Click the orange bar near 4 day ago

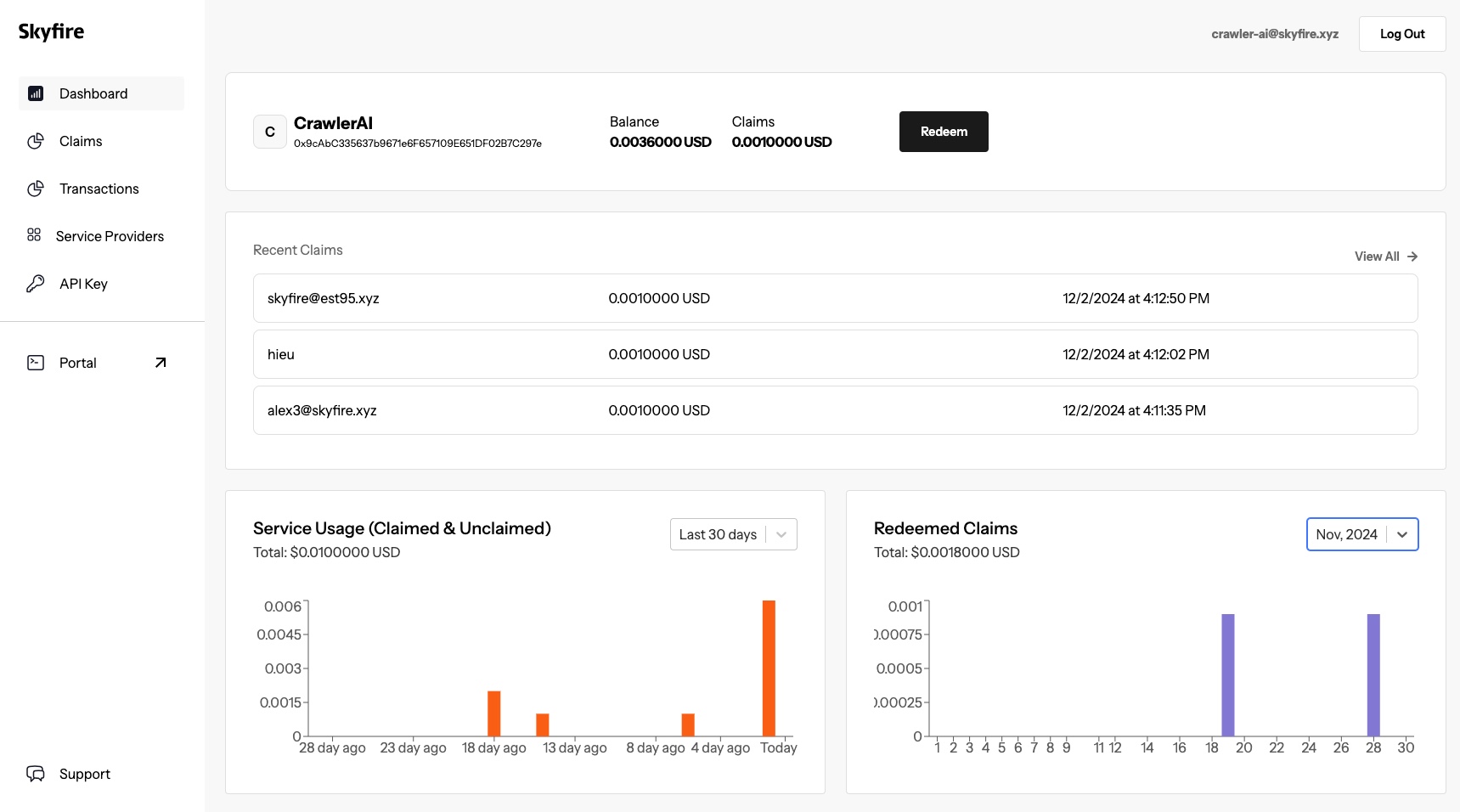point(688,725)
